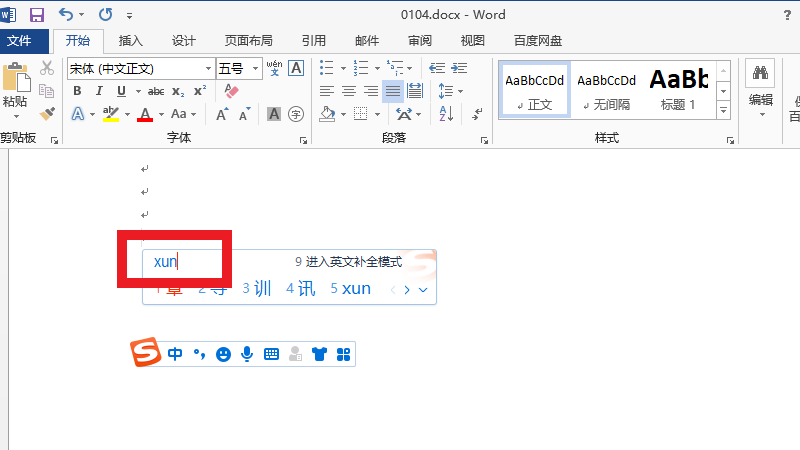The image size is (800, 450).
Task: Open the 页面布局 tab
Action: (x=249, y=41)
